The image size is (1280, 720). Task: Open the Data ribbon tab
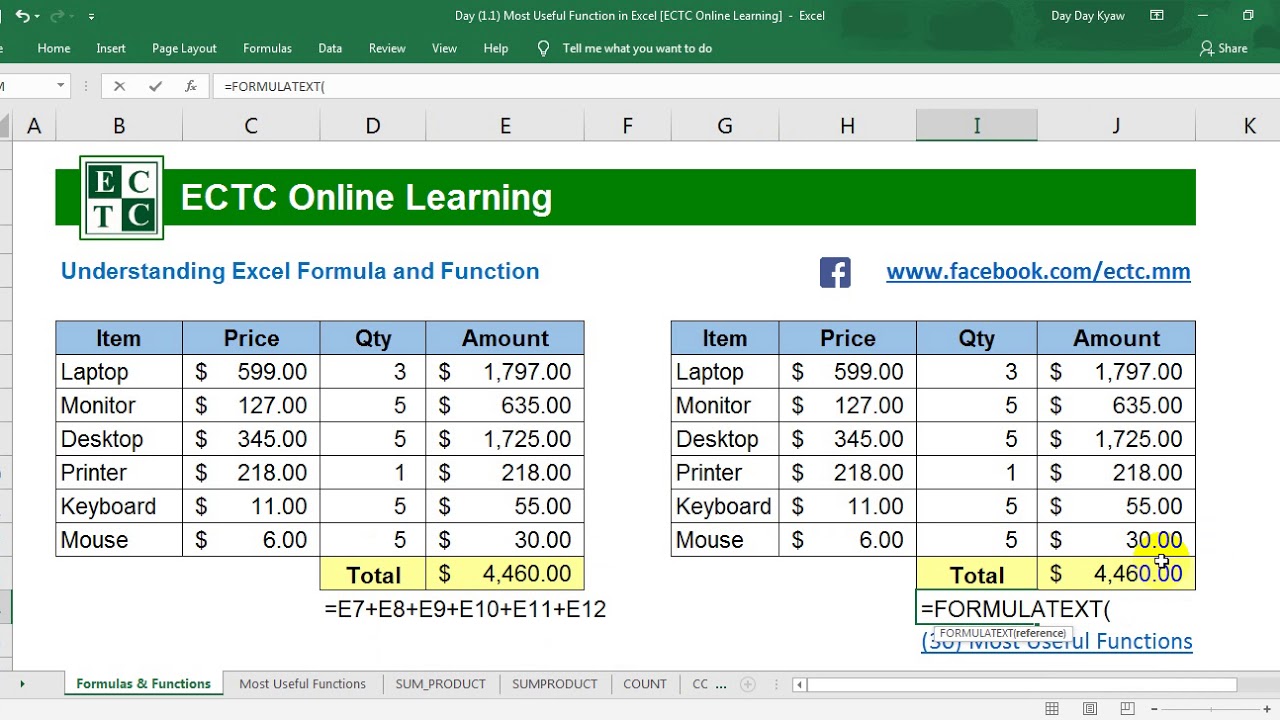pyautogui.click(x=330, y=48)
